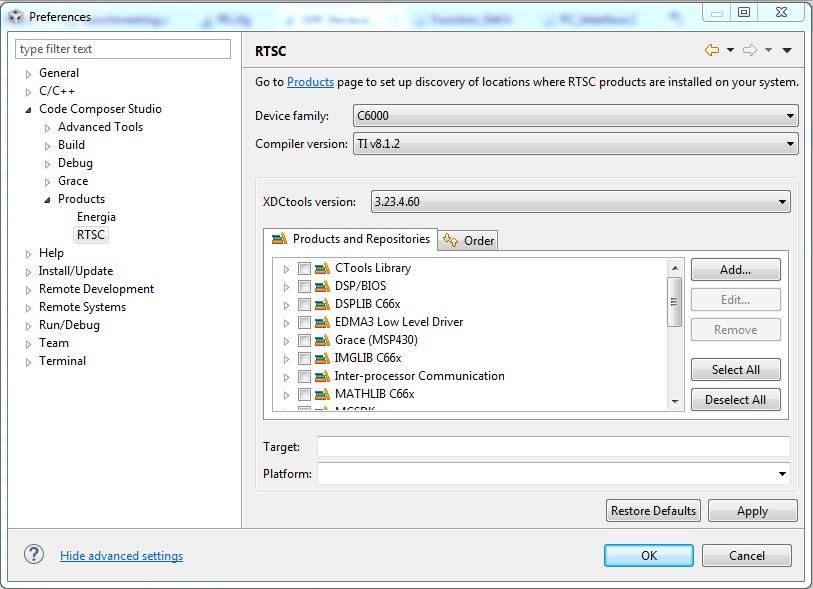
Task: Enable the MATHLIB C66x checkbox
Action: 304,395
